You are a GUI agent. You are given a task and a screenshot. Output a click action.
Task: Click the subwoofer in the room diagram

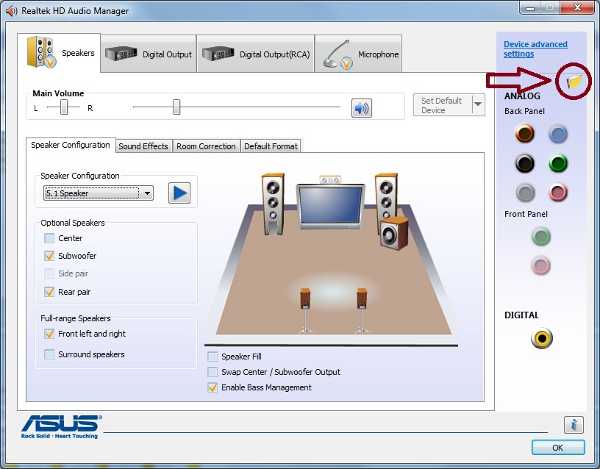[394, 233]
